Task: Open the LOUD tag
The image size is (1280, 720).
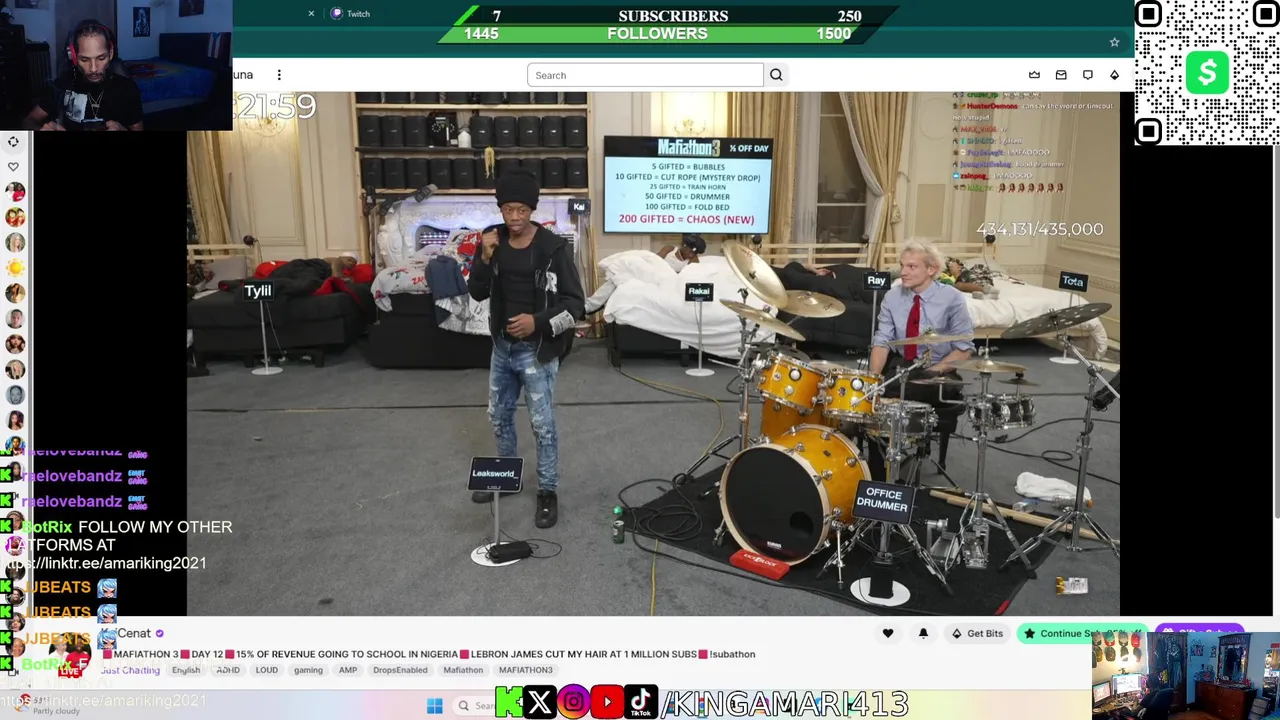Action: click(x=266, y=670)
